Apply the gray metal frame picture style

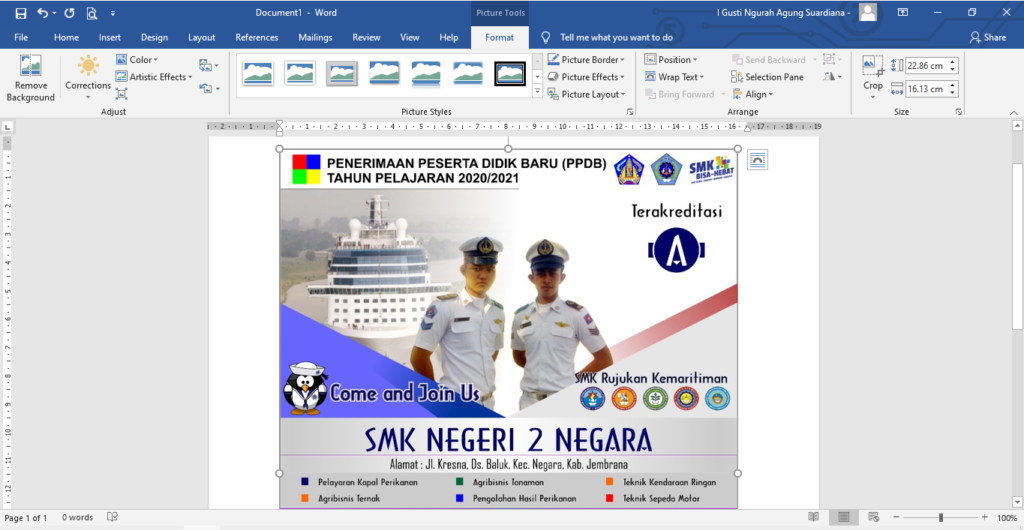(x=342, y=73)
